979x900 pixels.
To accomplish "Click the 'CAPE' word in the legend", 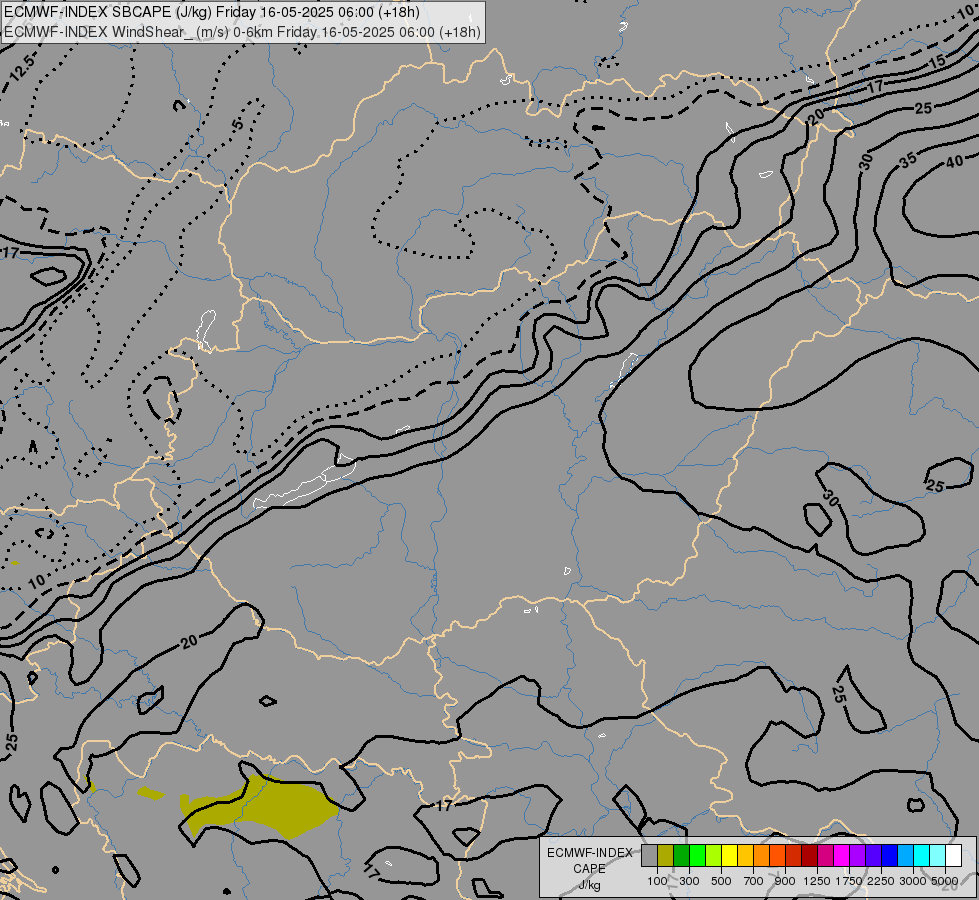I will pyautogui.click(x=589, y=868).
